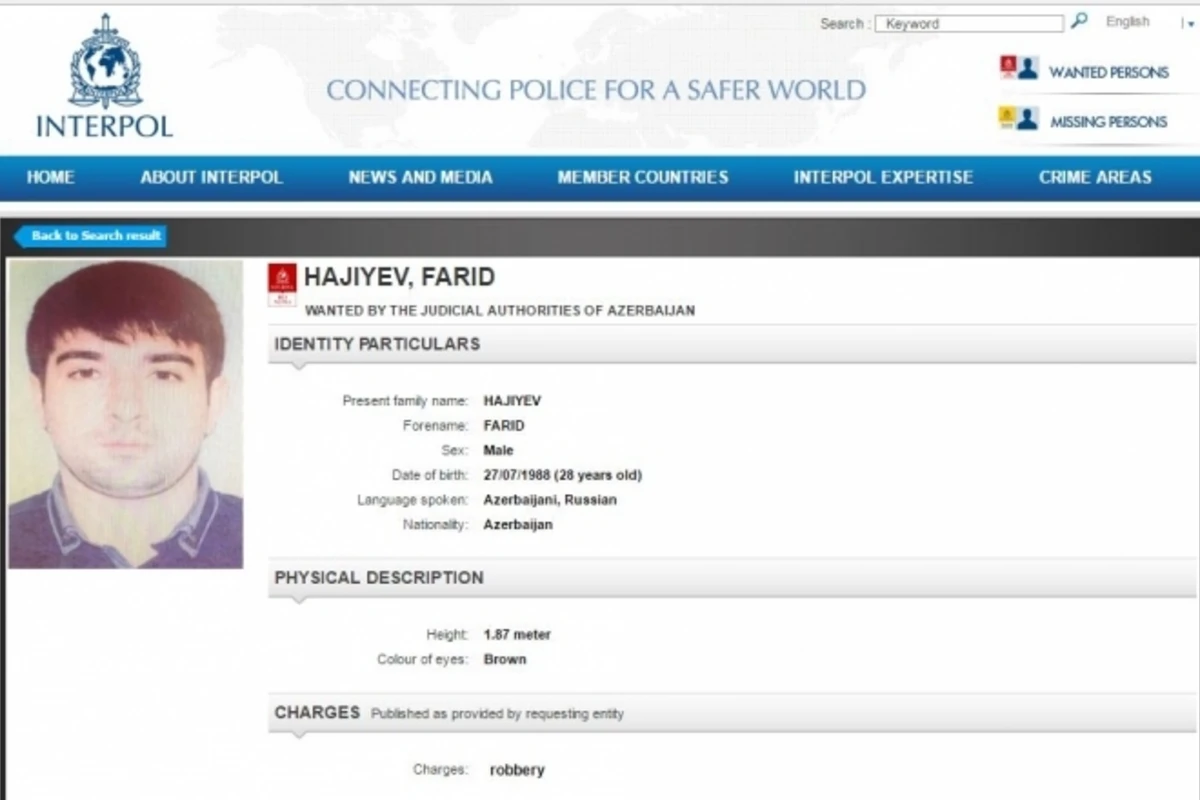Click the "Colour of eyes:" label
1200x800 pixels.
[x=423, y=660]
